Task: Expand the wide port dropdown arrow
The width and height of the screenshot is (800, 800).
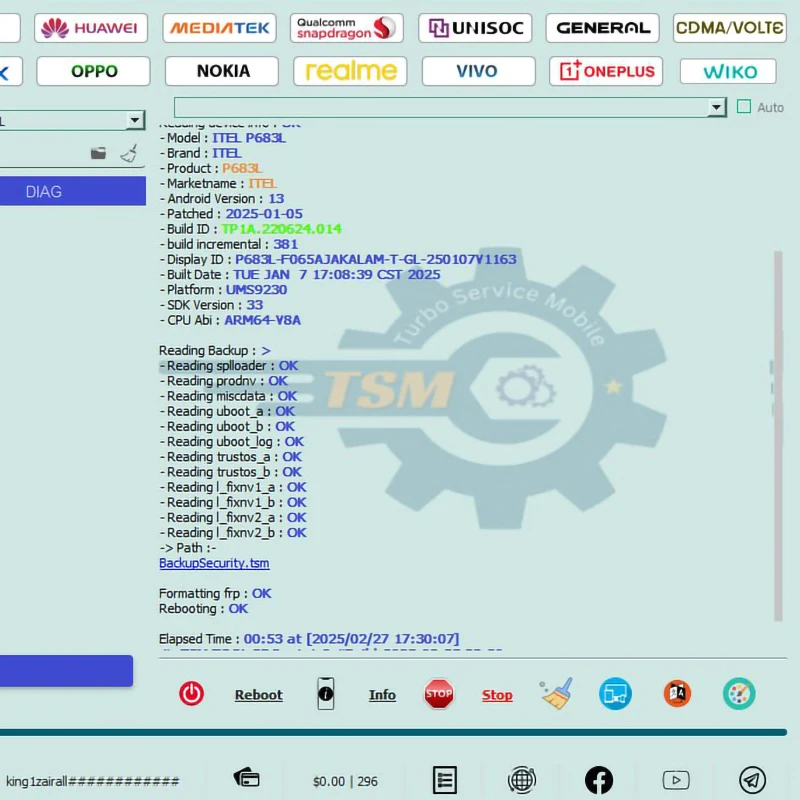Action: 717,108
